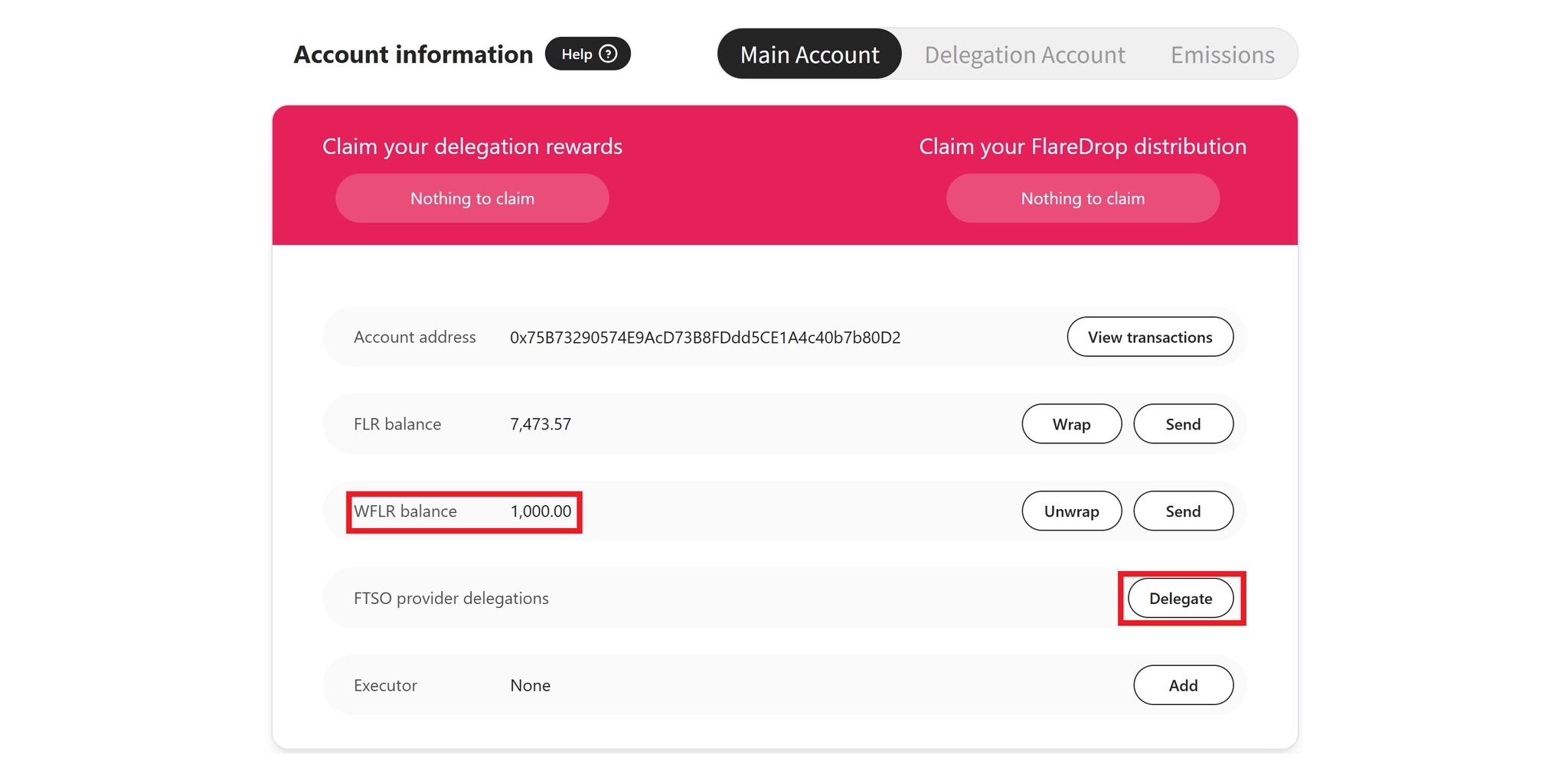Viewport: 1568px width, 777px height.
Task: Add an executor
Action: click(1182, 685)
